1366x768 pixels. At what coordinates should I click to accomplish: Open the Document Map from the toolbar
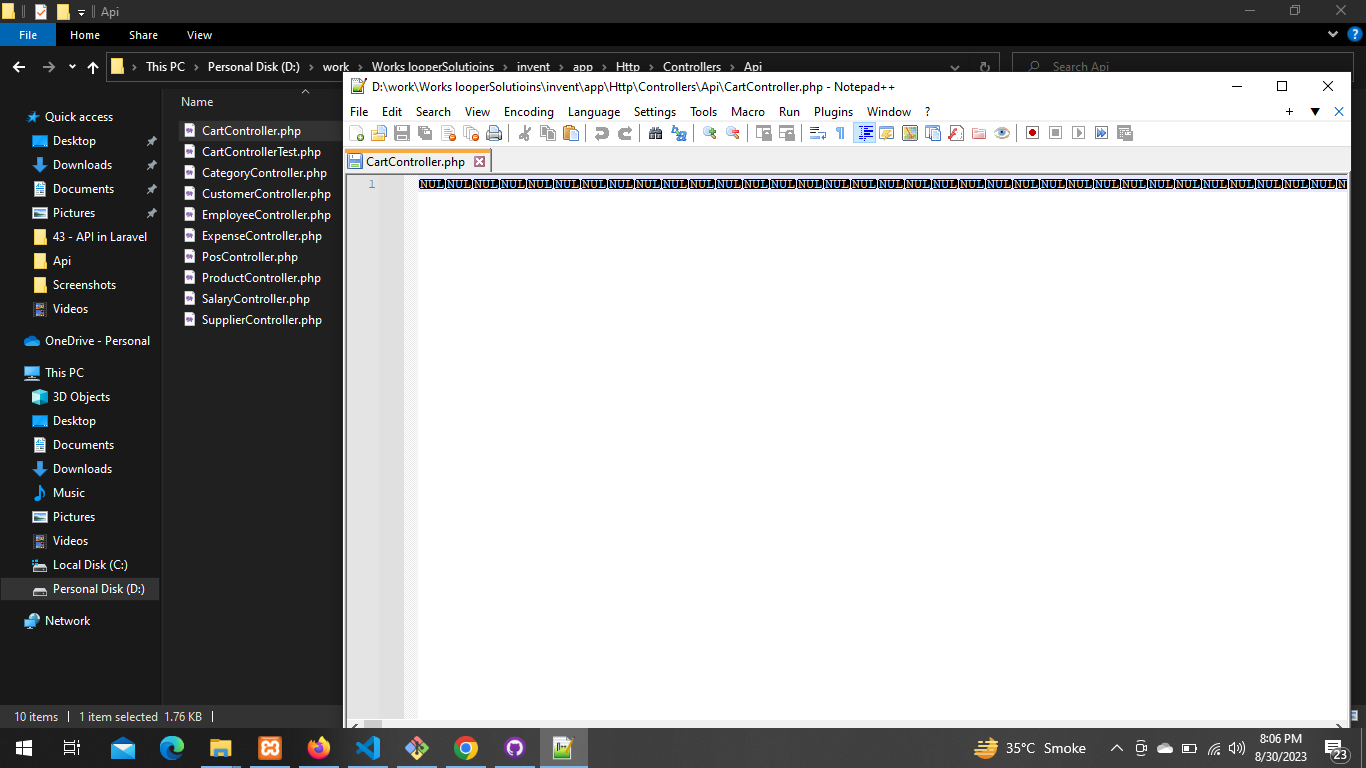click(909, 132)
